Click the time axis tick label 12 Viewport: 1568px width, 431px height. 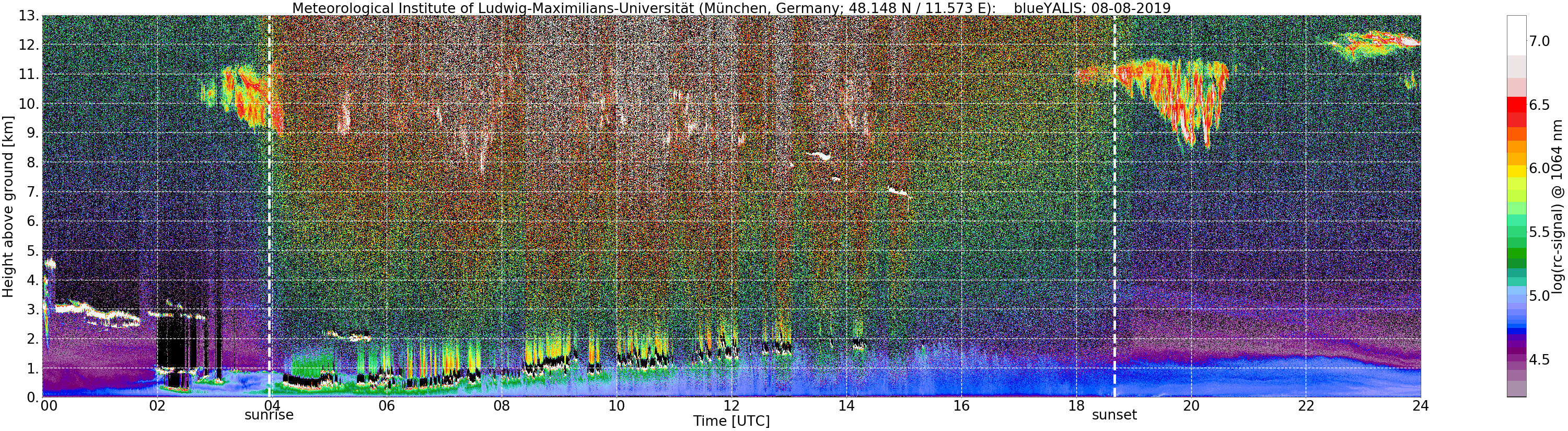coord(731,405)
